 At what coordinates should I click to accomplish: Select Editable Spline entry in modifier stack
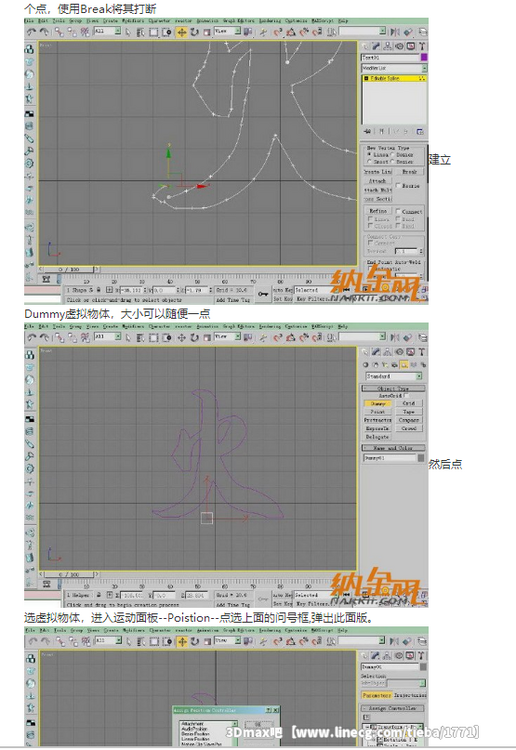click(394, 78)
